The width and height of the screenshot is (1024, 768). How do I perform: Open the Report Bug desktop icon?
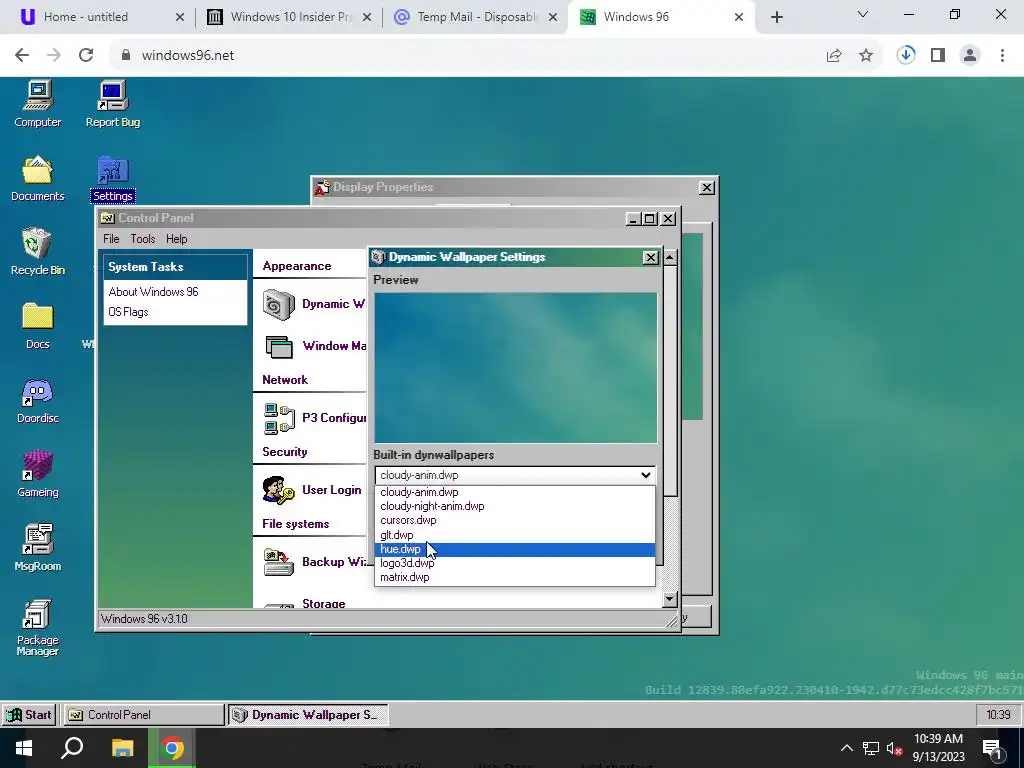click(x=112, y=104)
